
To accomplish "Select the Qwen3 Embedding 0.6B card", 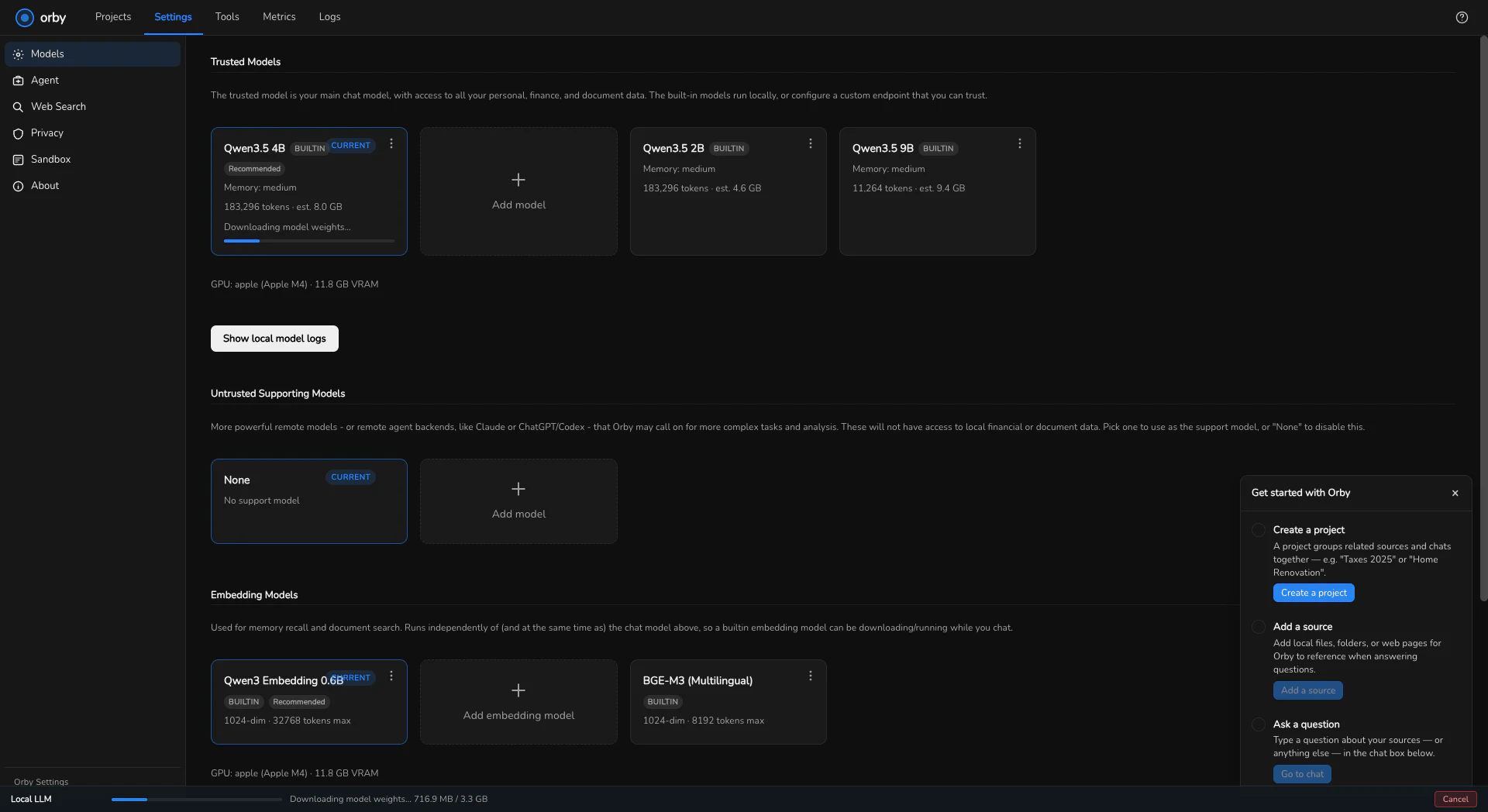I will click(309, 702).
